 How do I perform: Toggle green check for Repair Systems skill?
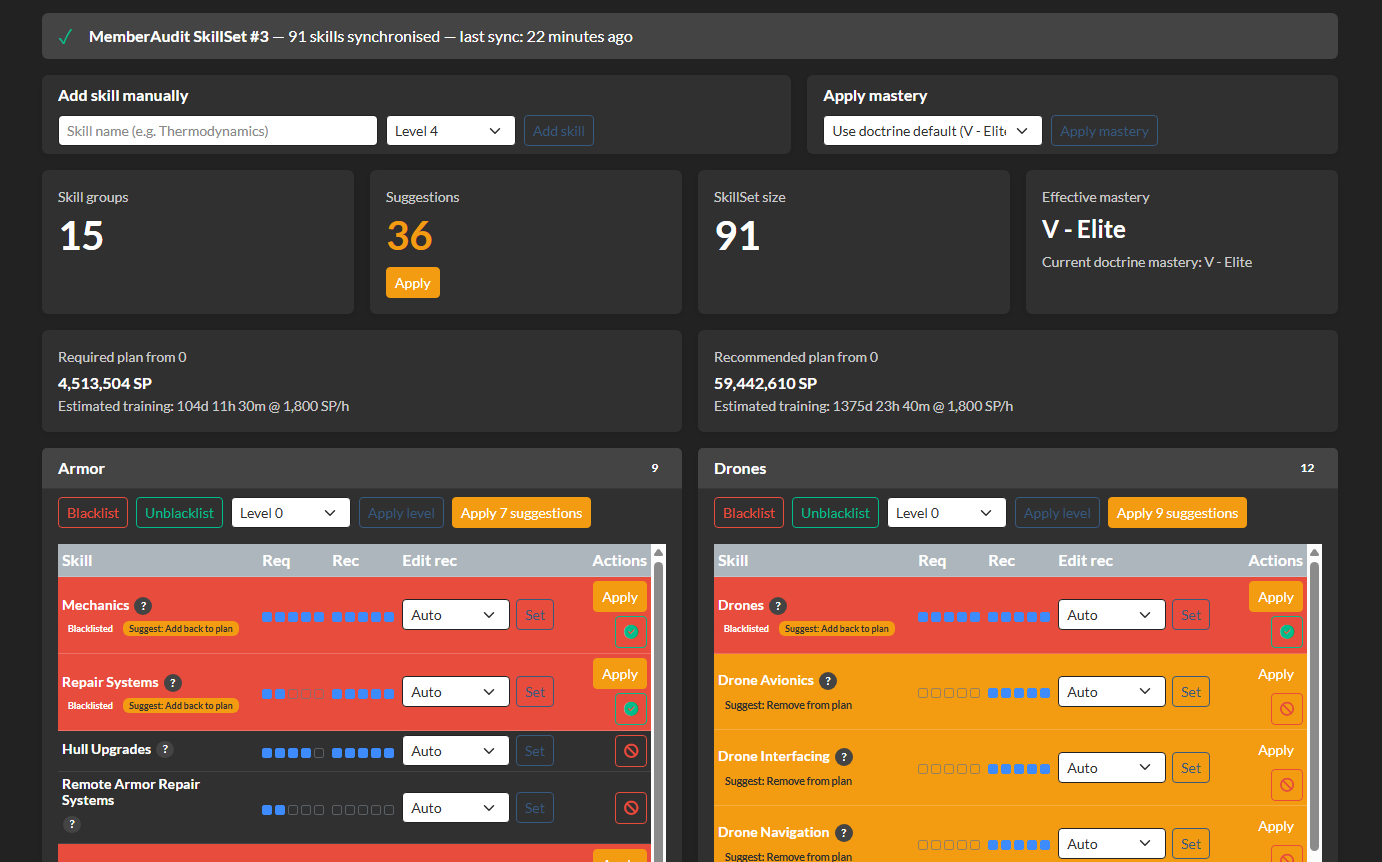(630, 709)
